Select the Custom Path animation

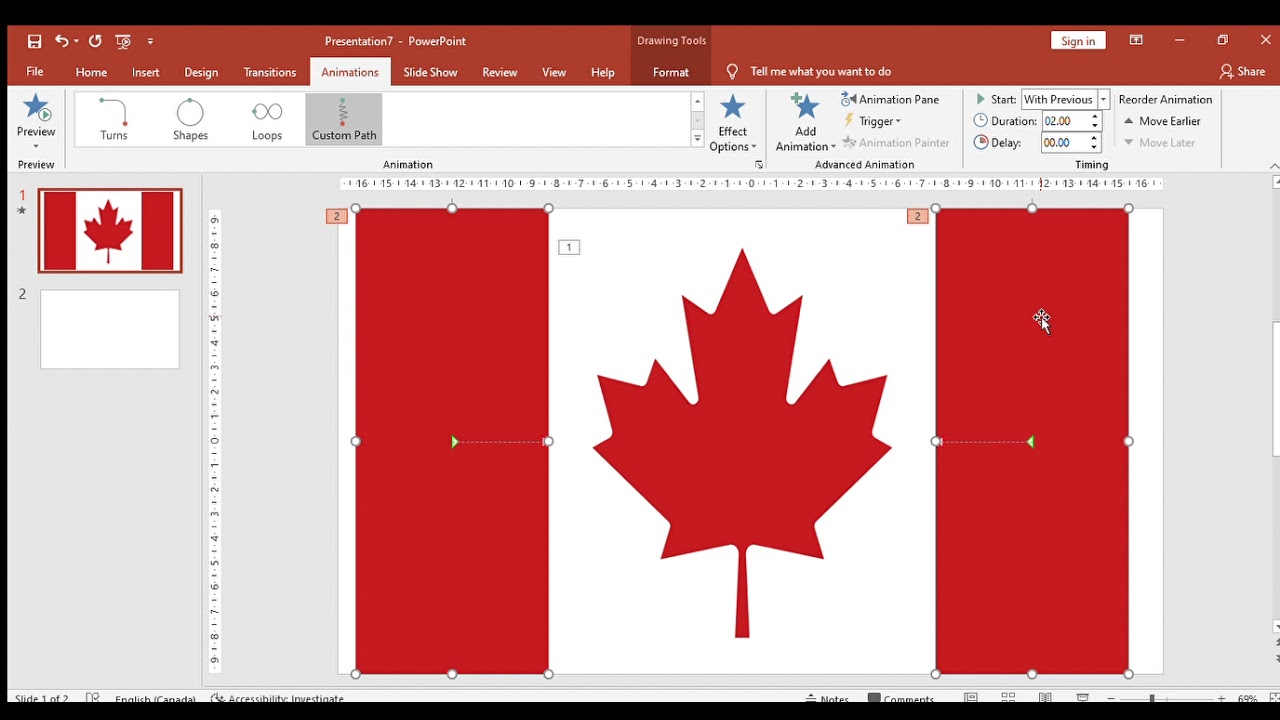[x=344, y=120]
